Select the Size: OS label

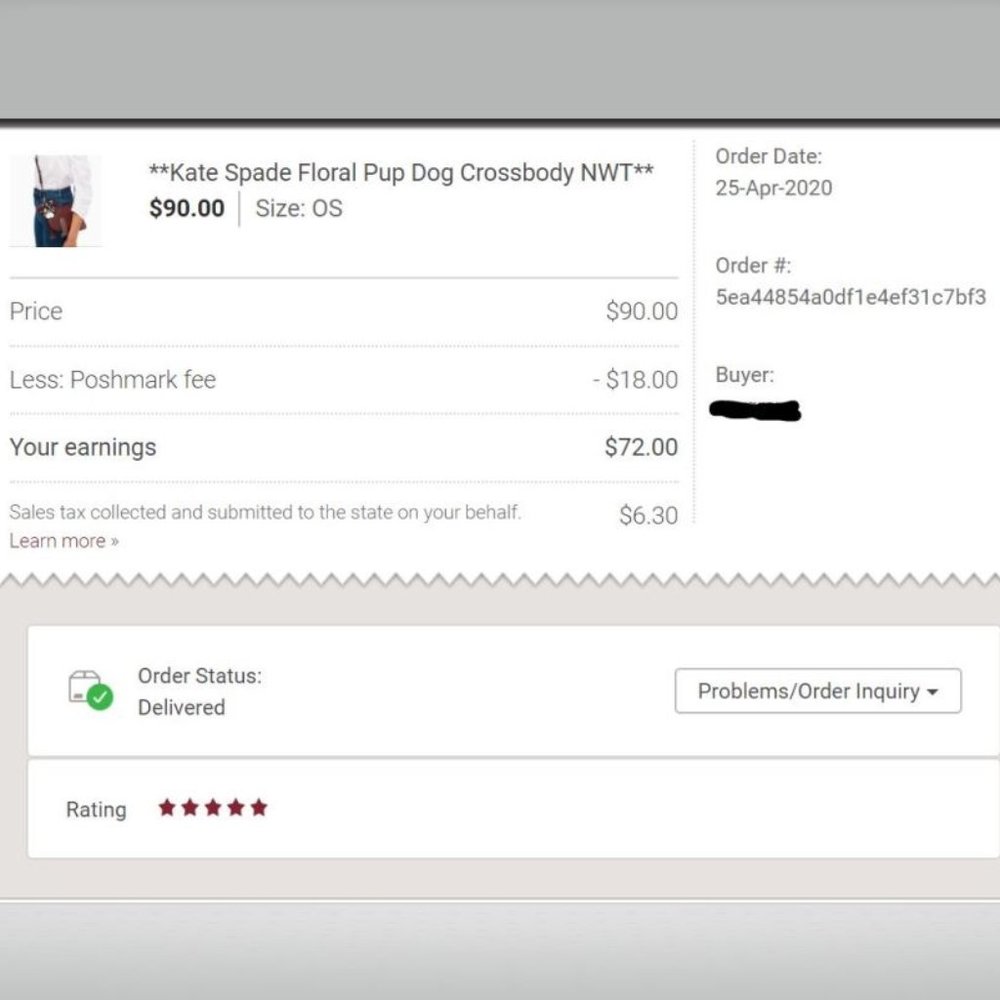[x=299, y=209]
